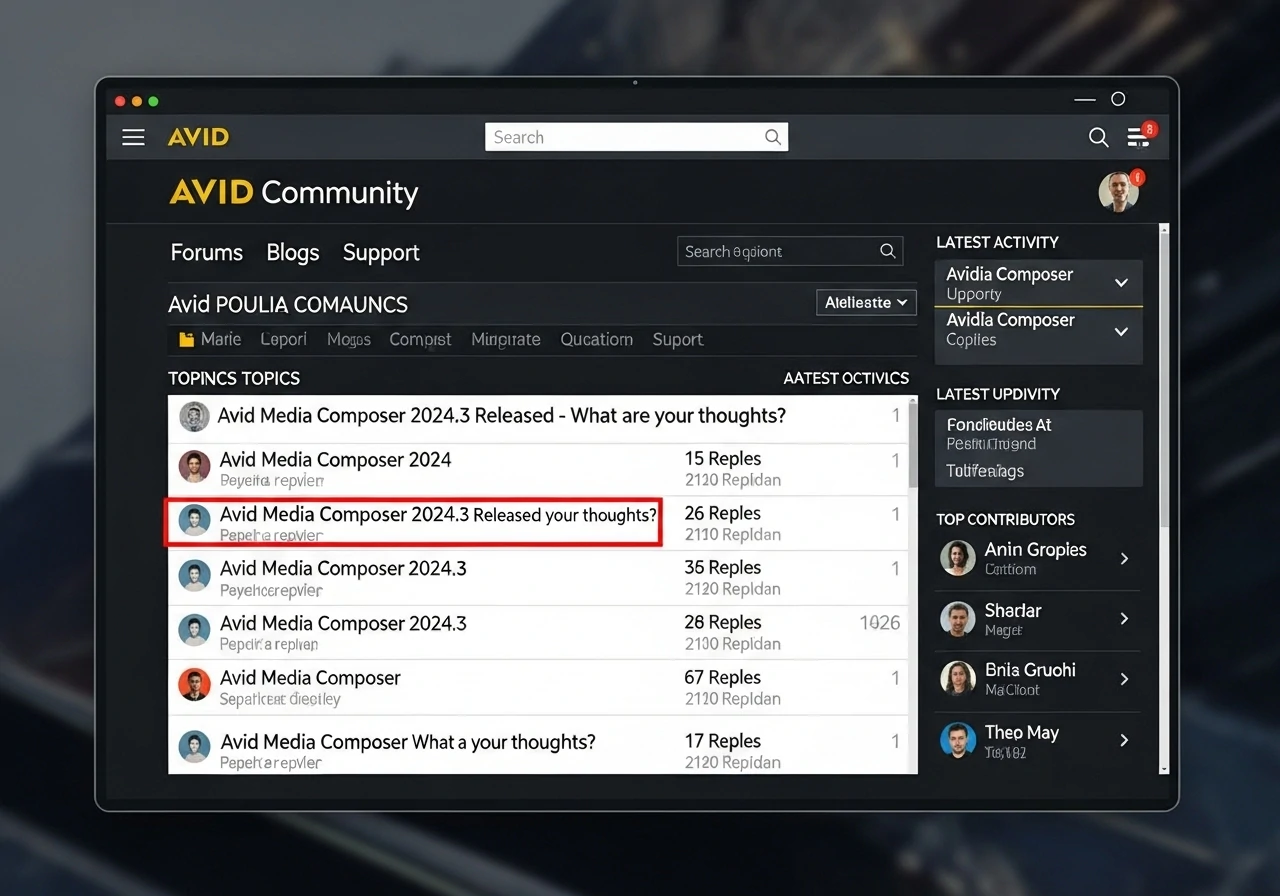1280x896 pixels.
Task: Click Sharlar's contributor avatar
Action: pos(958,620)
